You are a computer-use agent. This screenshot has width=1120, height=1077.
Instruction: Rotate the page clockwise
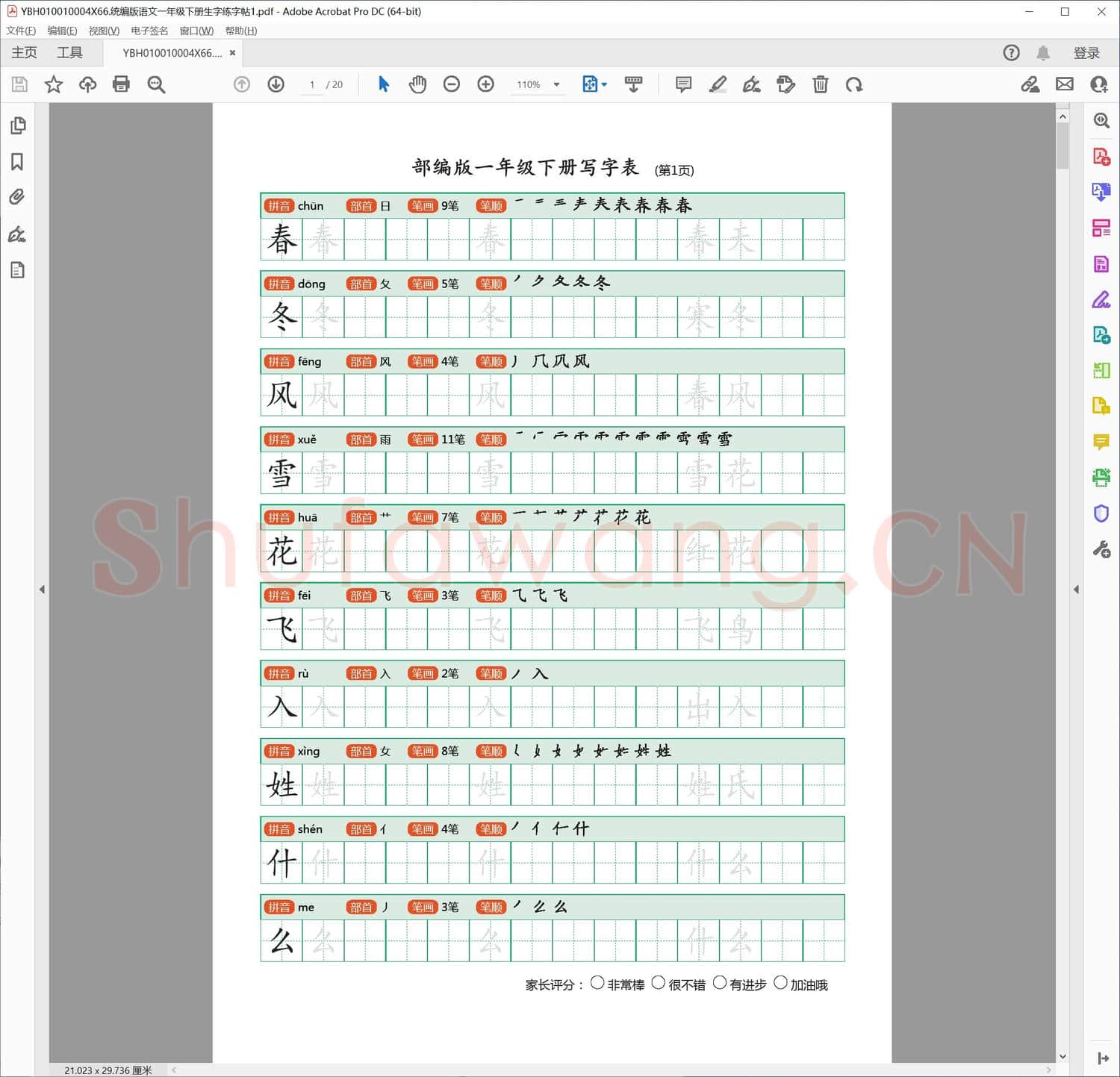(x=854, y=84)
